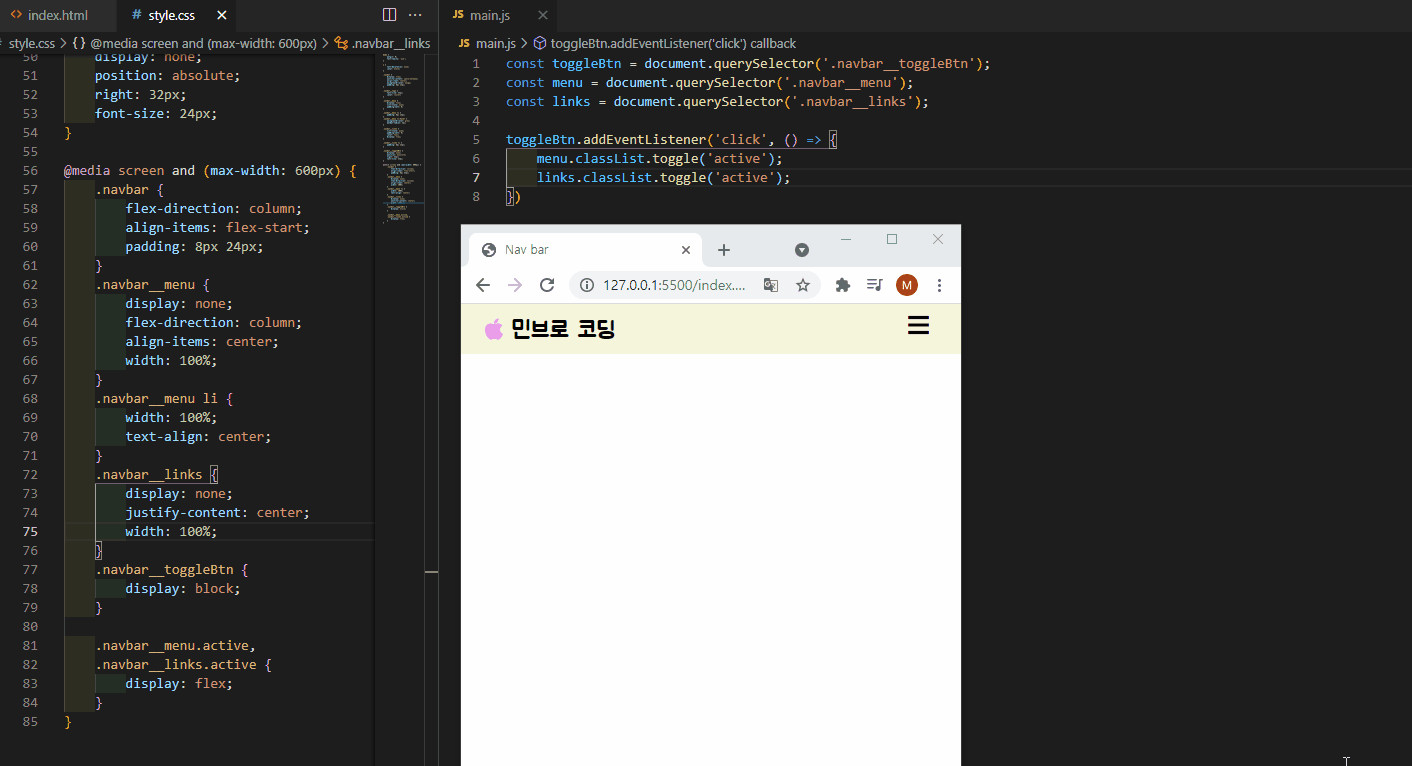Toggle the hamburger menu button on the page
Screen dimensions: 1412x766
918,326
